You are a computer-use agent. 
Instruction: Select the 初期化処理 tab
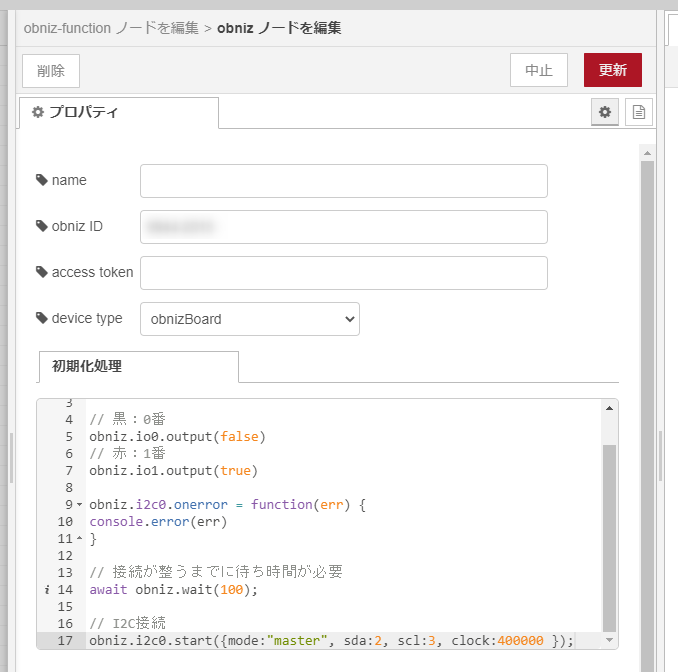click(x=138, y=367)
